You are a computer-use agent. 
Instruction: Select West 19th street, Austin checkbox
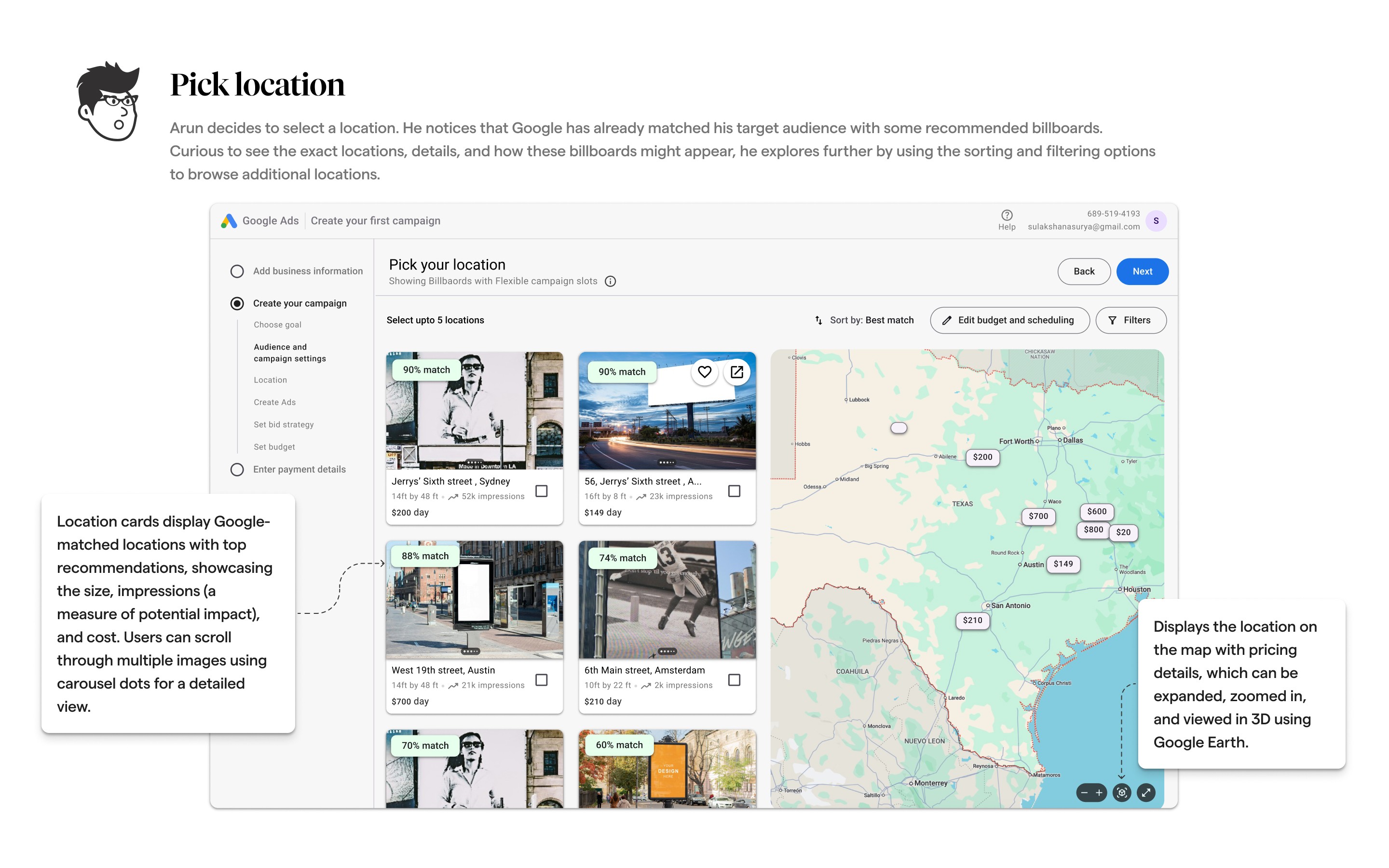point(541,680)
